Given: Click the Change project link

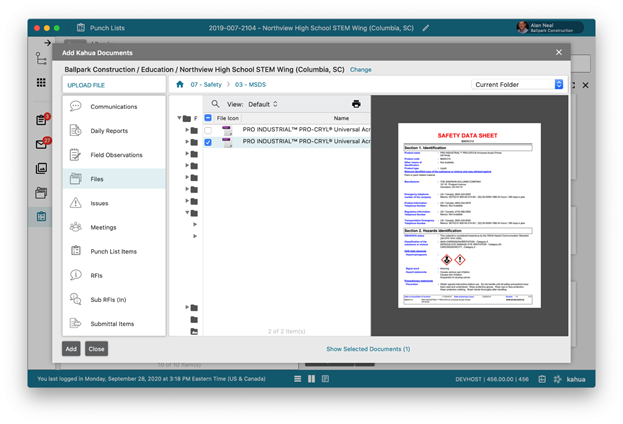Looking at the screenshot, I should (x=360, y=70).
